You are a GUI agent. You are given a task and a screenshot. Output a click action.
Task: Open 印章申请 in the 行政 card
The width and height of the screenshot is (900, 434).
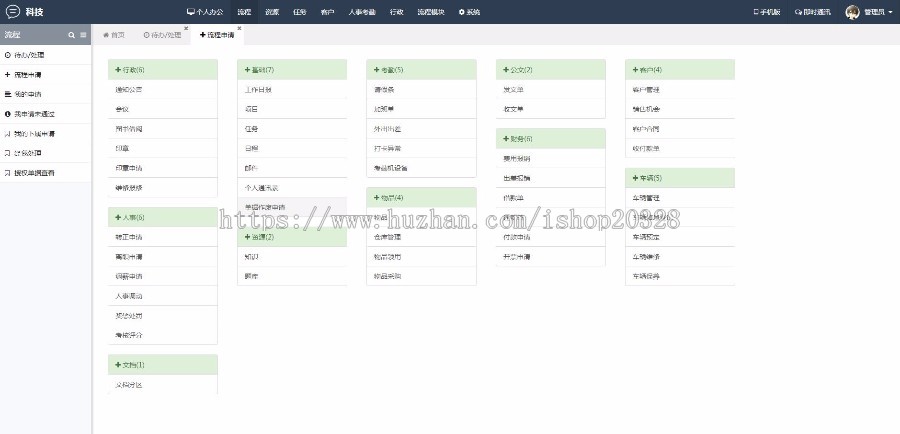coord(163,168)
